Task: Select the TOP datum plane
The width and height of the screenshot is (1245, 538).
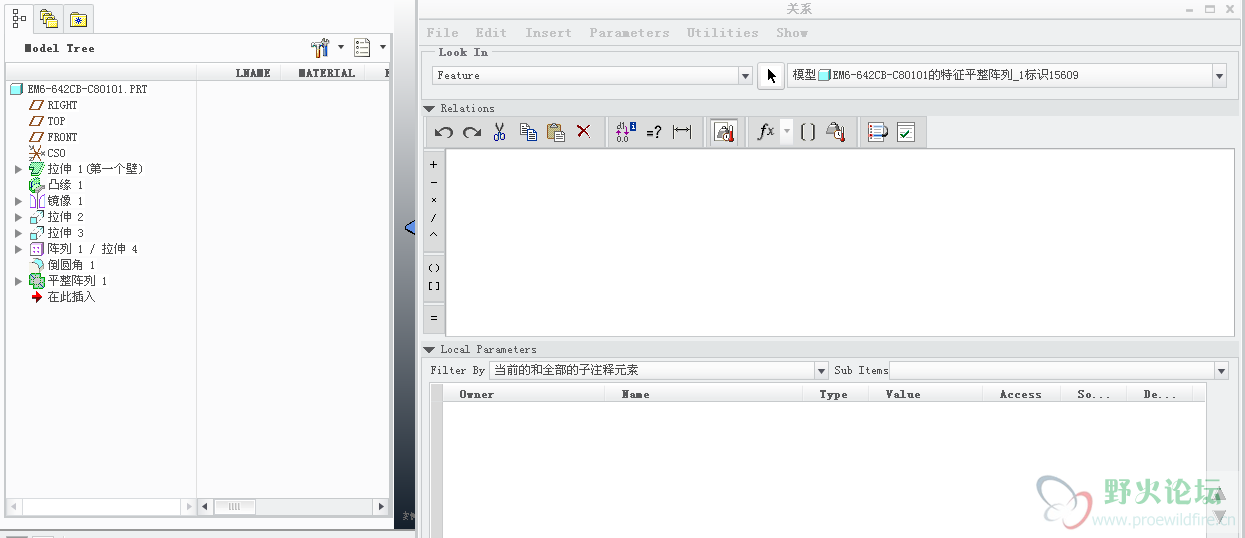Action: tap(48, 121)
